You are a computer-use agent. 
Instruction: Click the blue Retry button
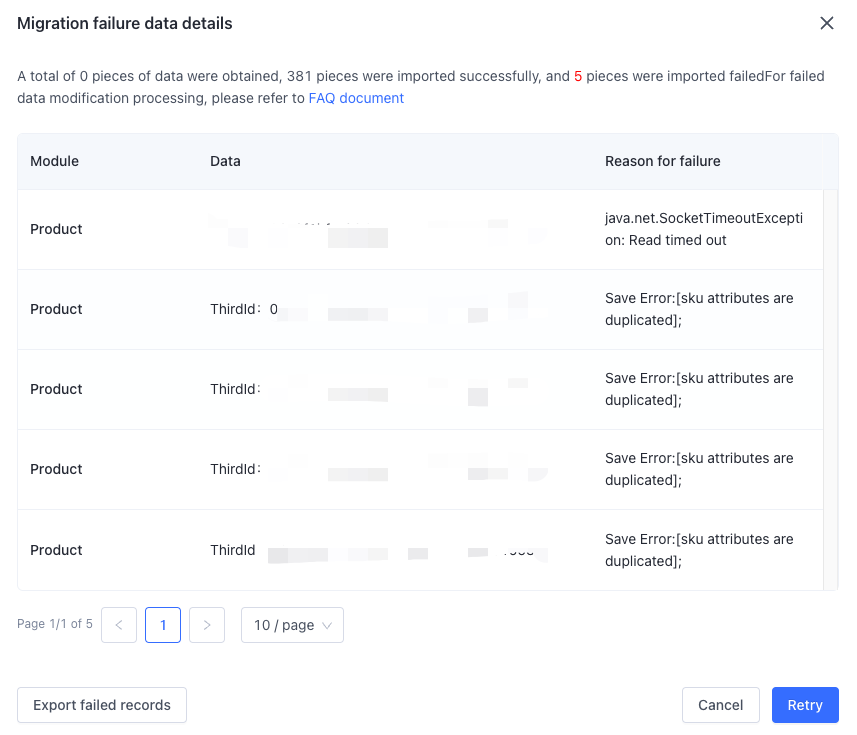pyautogui.click(x=805, y=705)
